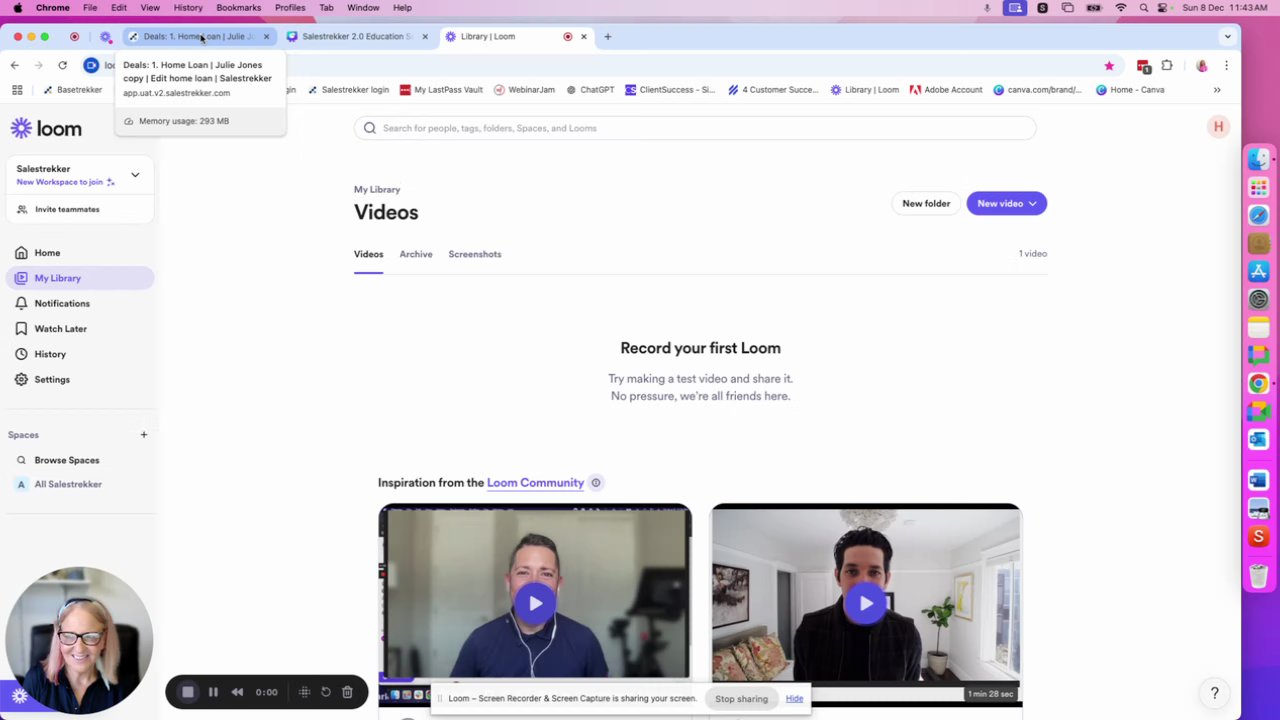This screenshot has width=1280, height=720.
Task: Focus the Loom search field
Action: click(695, 128)
